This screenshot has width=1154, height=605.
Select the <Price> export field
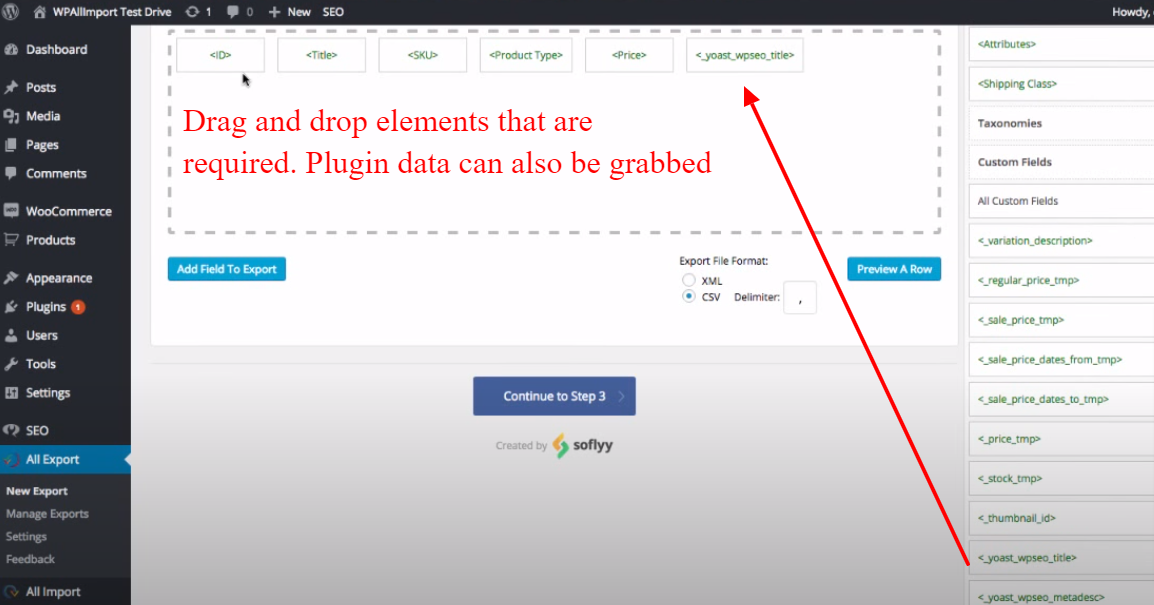tap(629, 55)
